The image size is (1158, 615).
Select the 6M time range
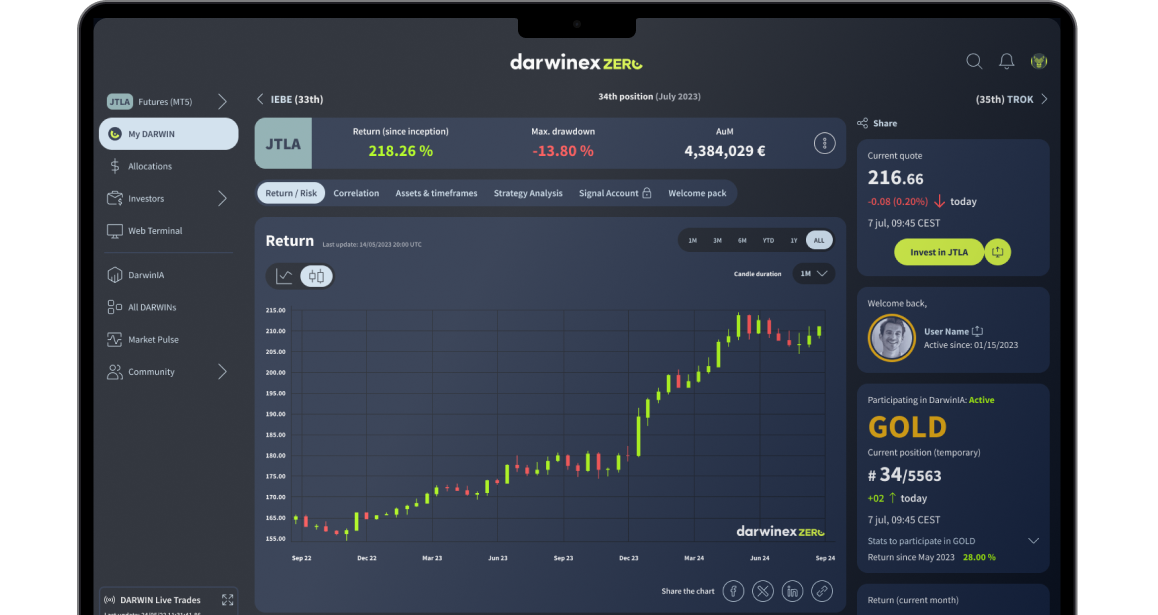pyautogui.click(x=742, y=241)
